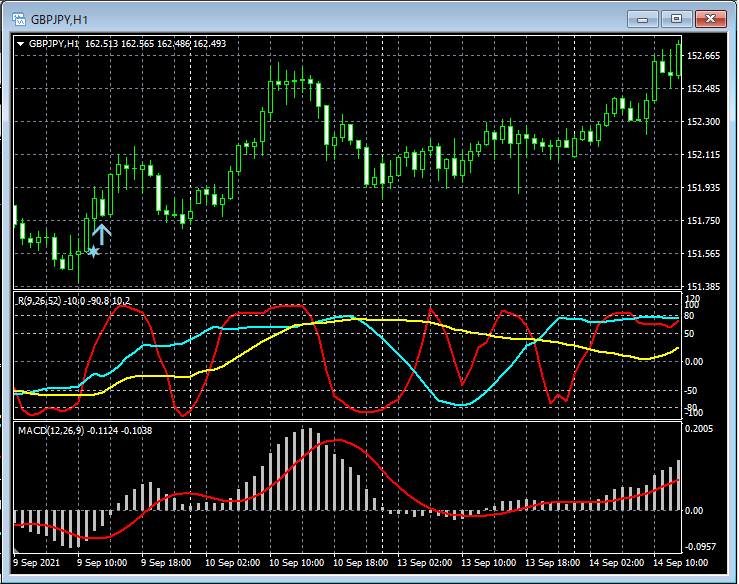The height and width of the screenshot is (584, 739).
Task: Click the 151.385 price scale label
Action: pyautogui.click(x=705, y=286)
